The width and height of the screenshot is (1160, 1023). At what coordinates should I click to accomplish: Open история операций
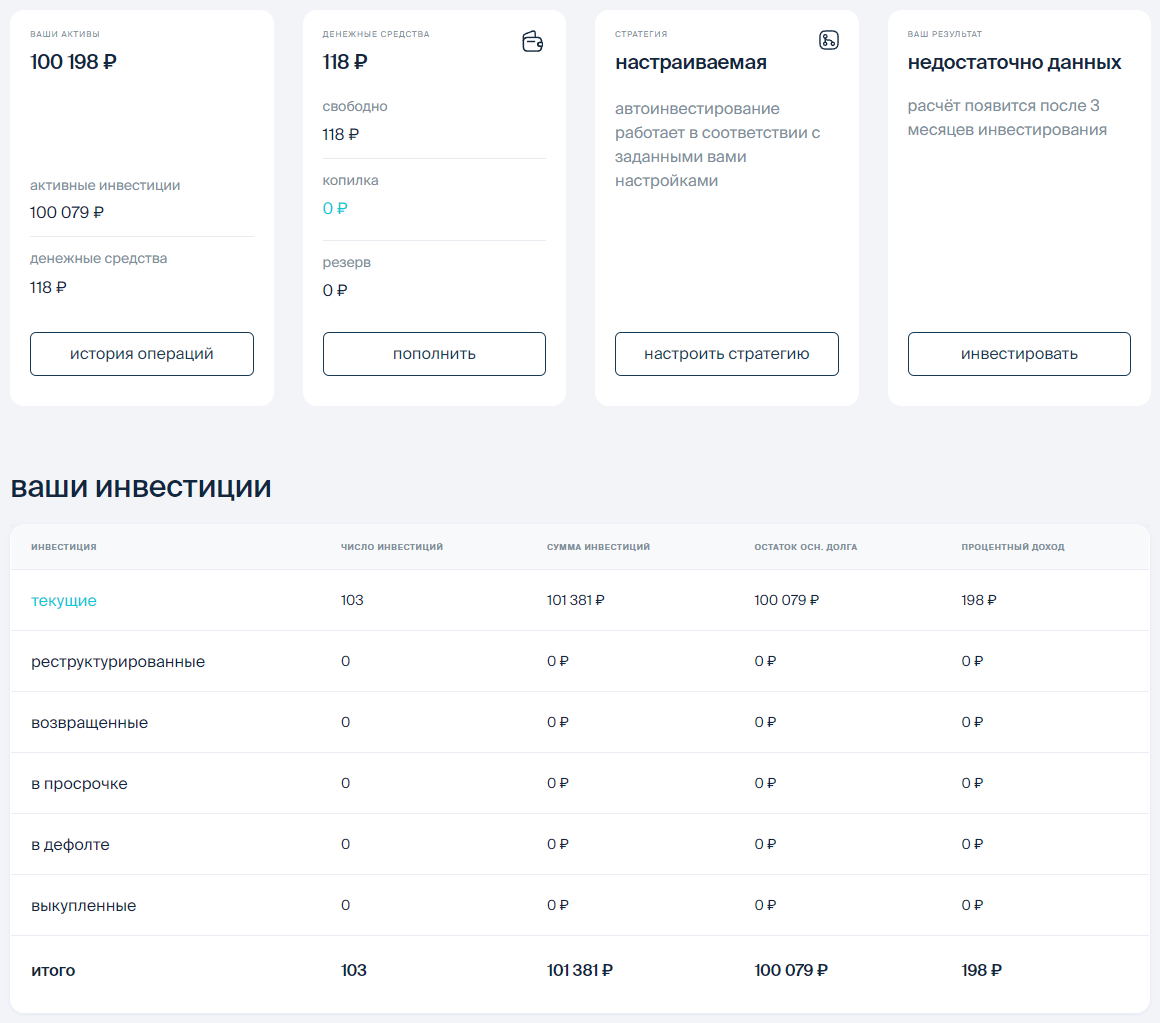click(x=141, y=353)
